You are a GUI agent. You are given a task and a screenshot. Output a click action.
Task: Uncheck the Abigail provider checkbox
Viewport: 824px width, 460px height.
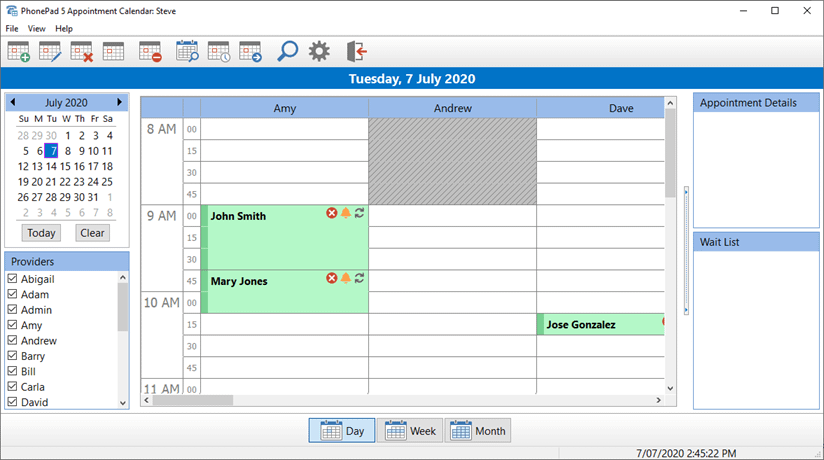(x=13, y=279)
